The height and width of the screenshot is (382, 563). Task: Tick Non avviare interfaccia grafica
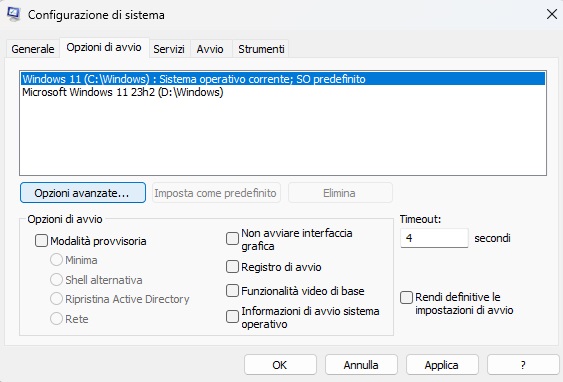click(232, 239)
